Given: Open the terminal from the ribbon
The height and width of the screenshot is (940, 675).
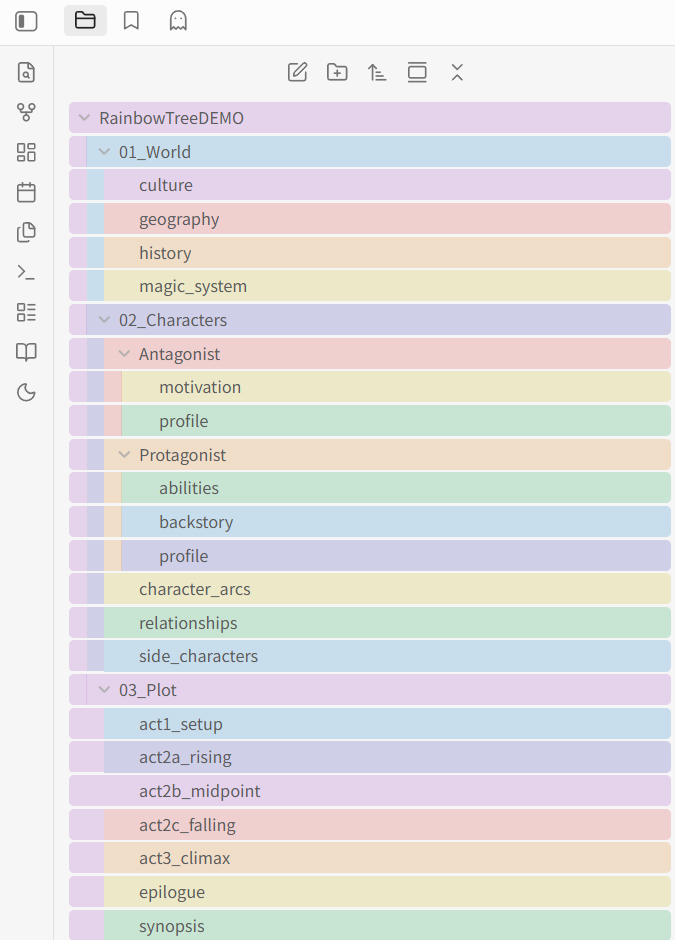Looking at the screenshot, I should [25, 272].
